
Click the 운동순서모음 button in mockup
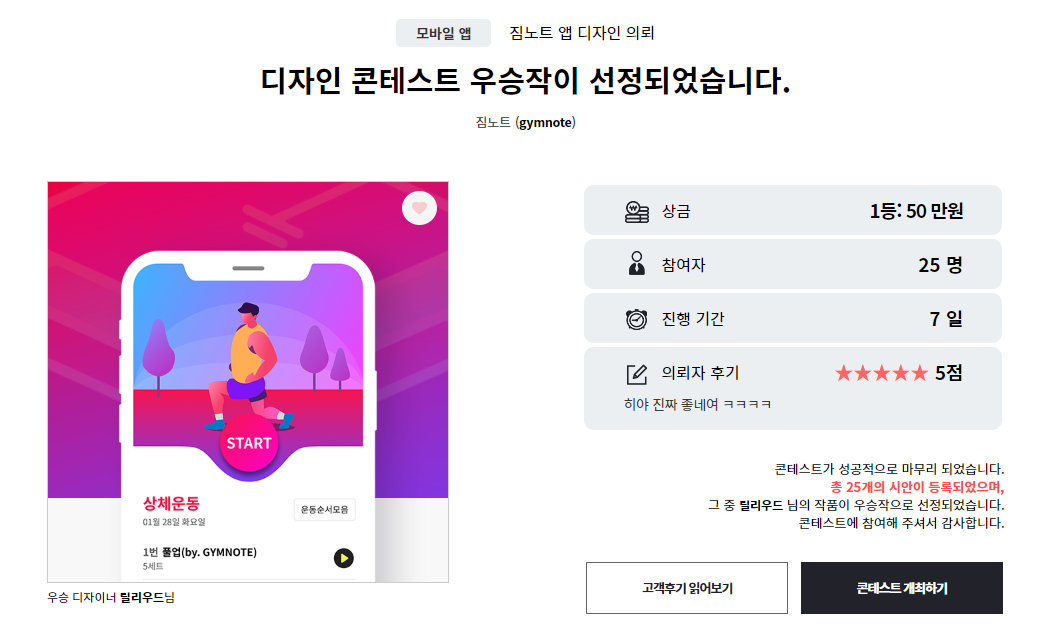coord(325,509)
